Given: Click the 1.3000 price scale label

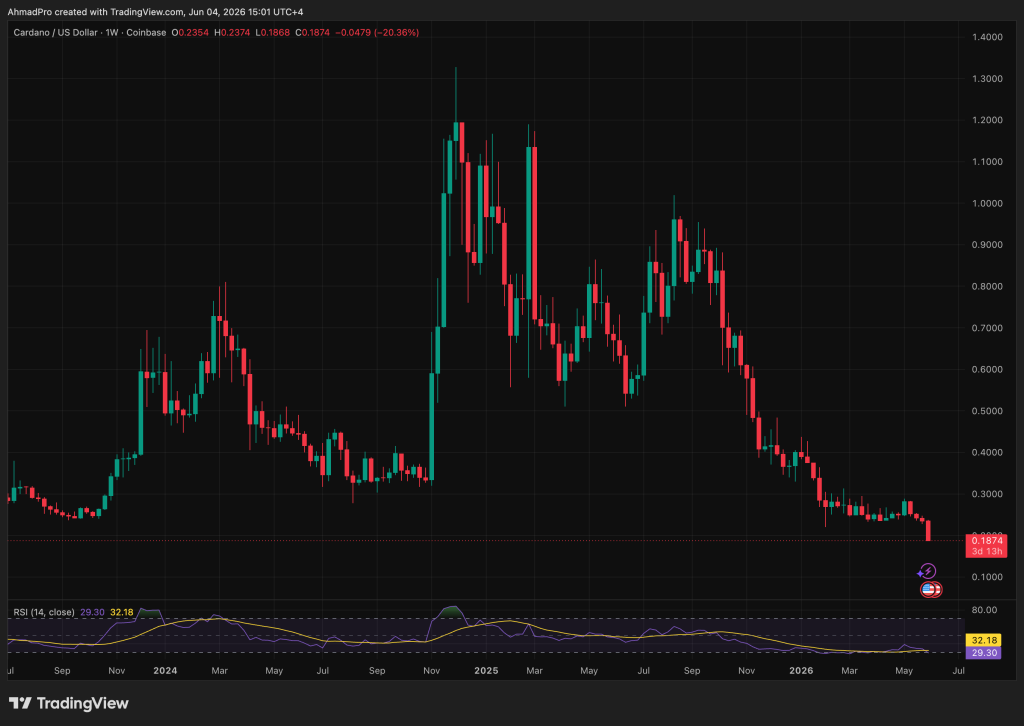Looking at the screenshot, I should [987, 79].
